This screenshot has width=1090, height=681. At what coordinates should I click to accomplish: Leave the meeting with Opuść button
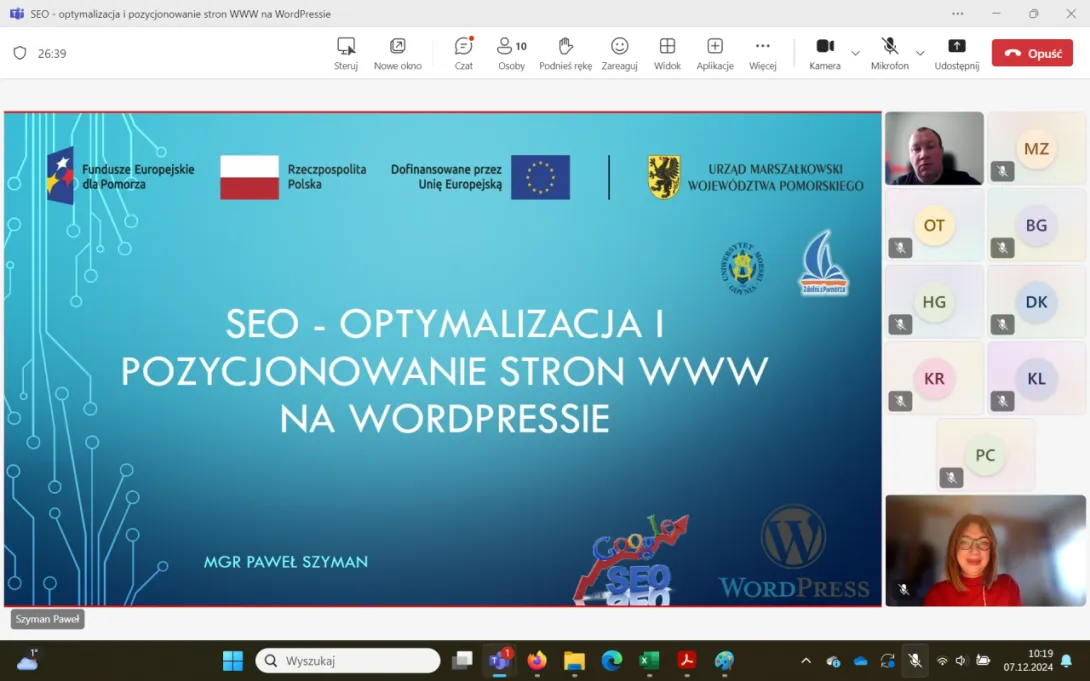(x=1032, y=53)
